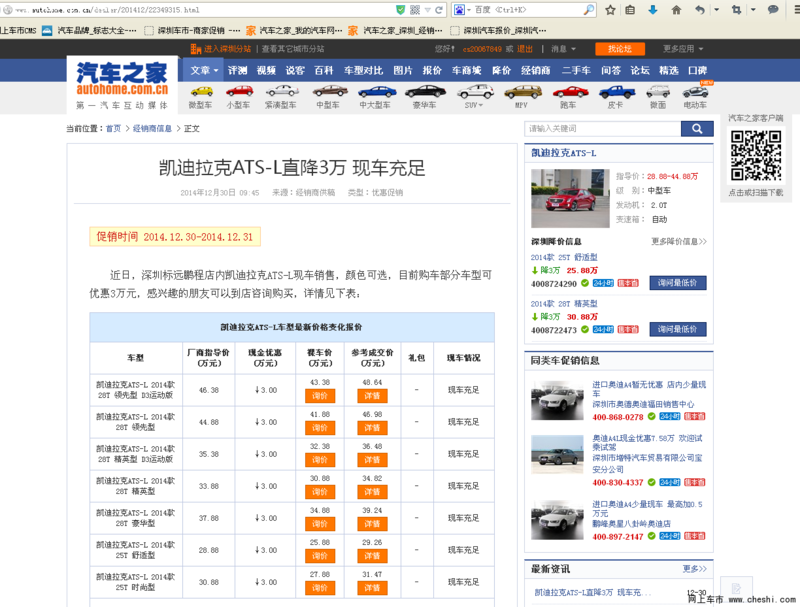This screenshot has width=800, height=607.
Task: Select the red 小型车 car icon
Action: (239, 91)
